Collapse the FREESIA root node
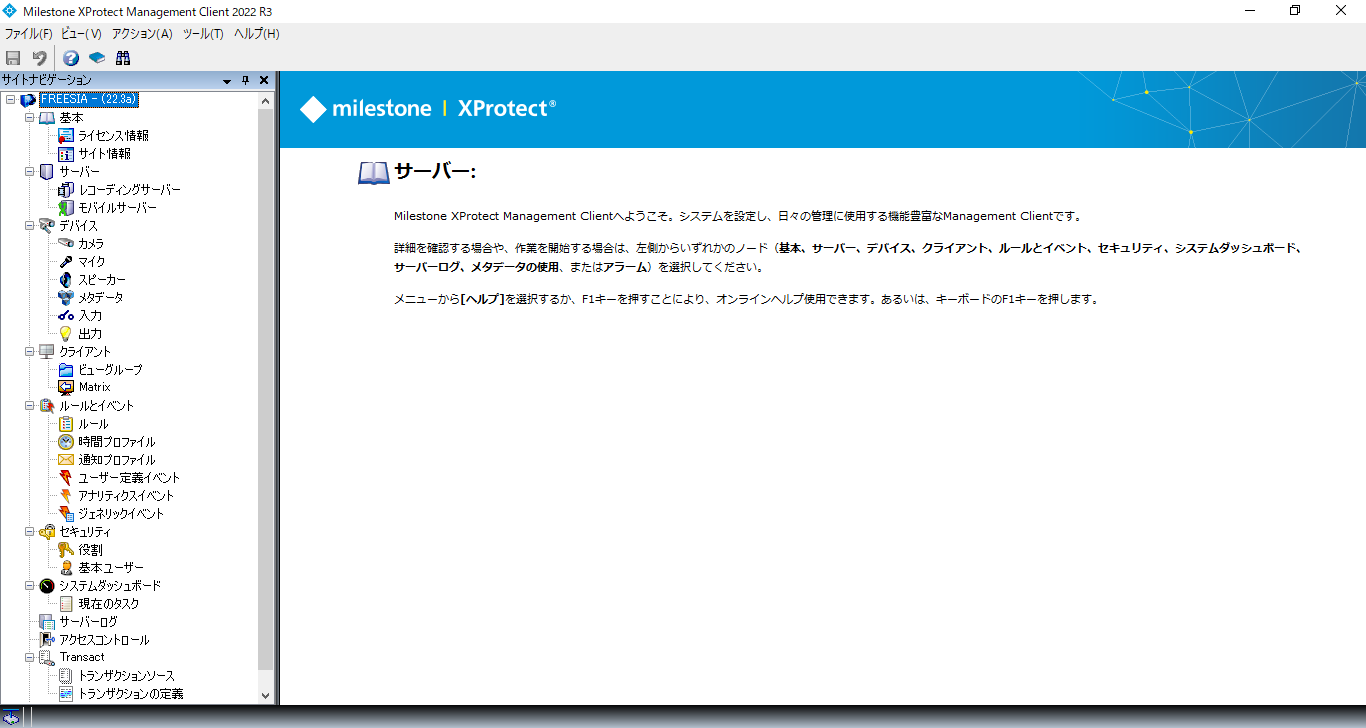 click(x=10, y=100)
